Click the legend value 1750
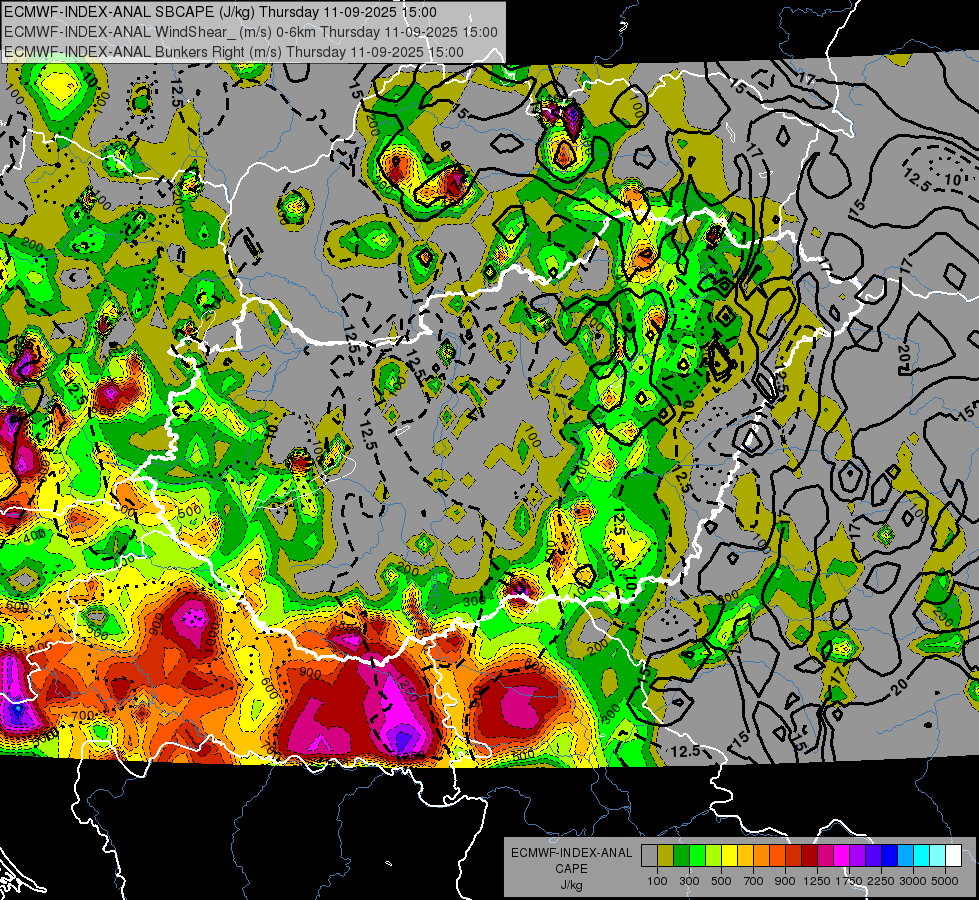Screen dimensions: 979x900 [850, 881]
